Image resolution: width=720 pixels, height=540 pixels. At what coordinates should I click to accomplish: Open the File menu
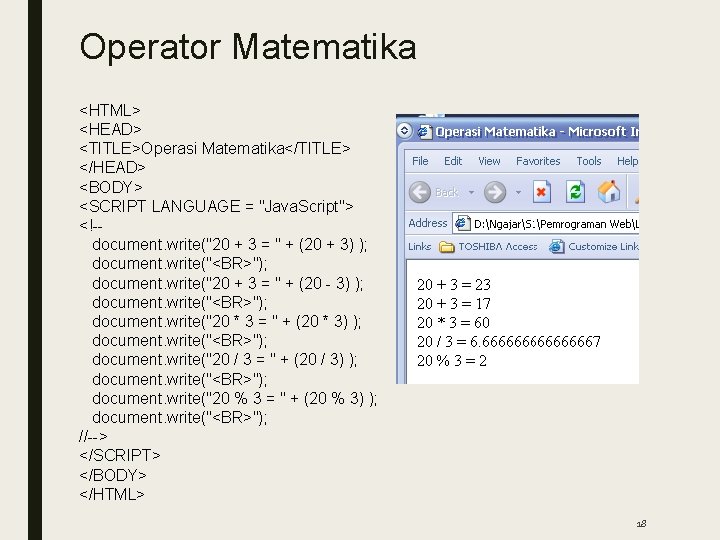click(420, 161)
